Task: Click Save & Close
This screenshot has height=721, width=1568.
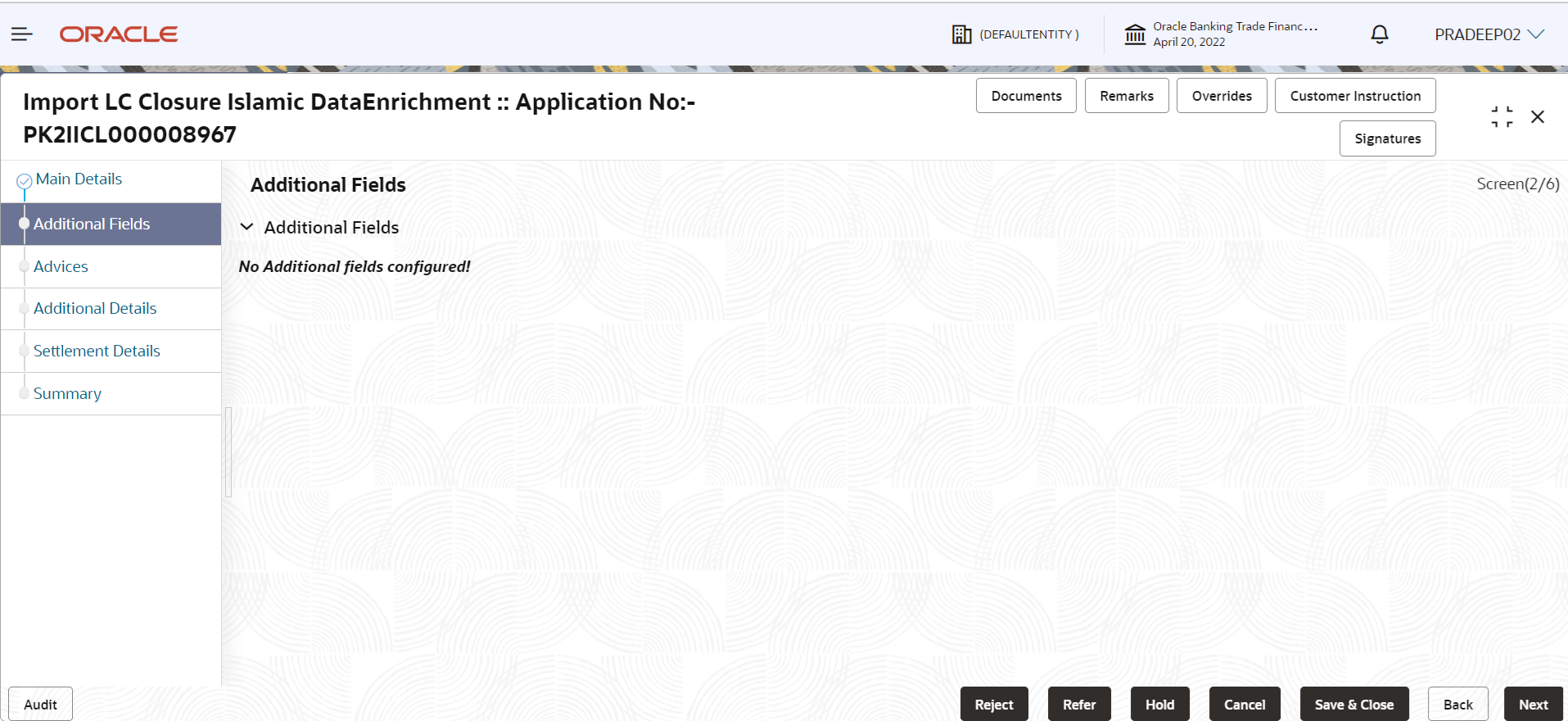Action: (1354, 705)
